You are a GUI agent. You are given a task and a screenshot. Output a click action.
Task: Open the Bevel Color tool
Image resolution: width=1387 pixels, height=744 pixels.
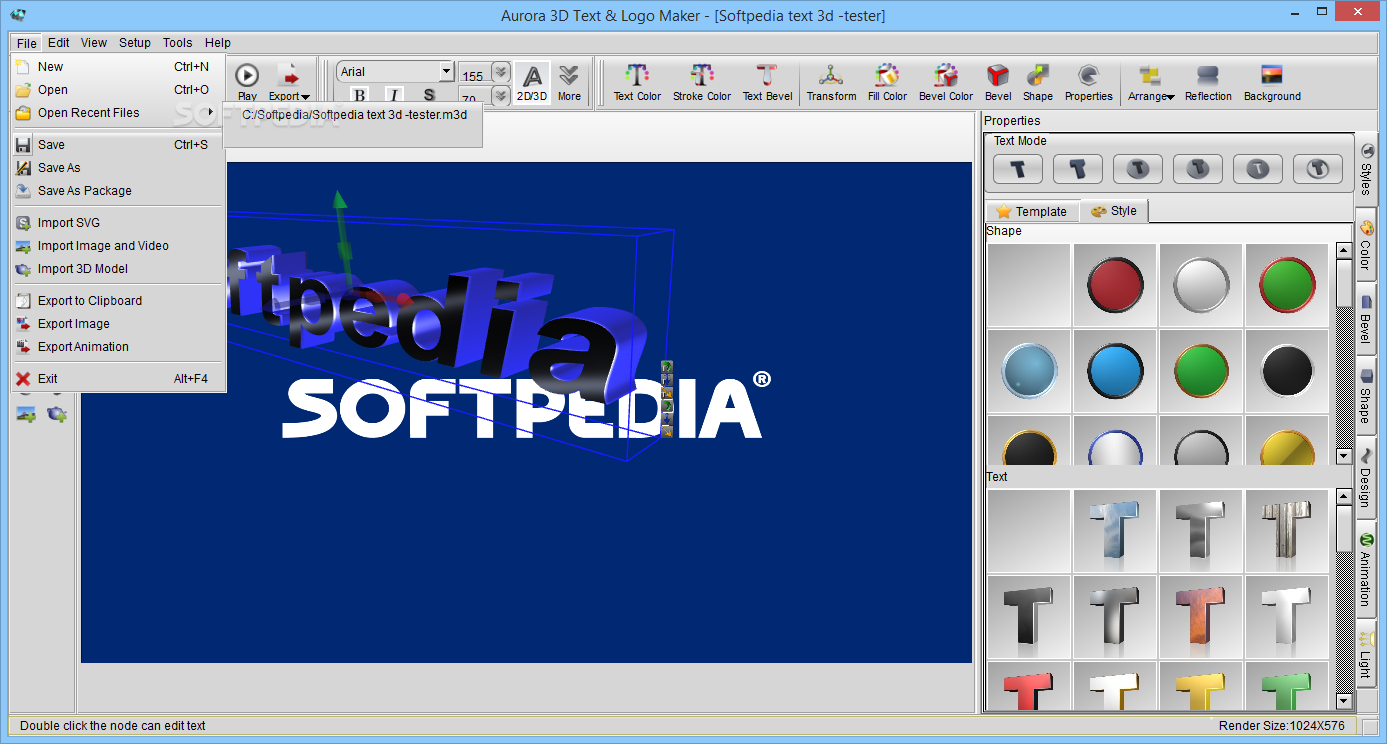946,82
